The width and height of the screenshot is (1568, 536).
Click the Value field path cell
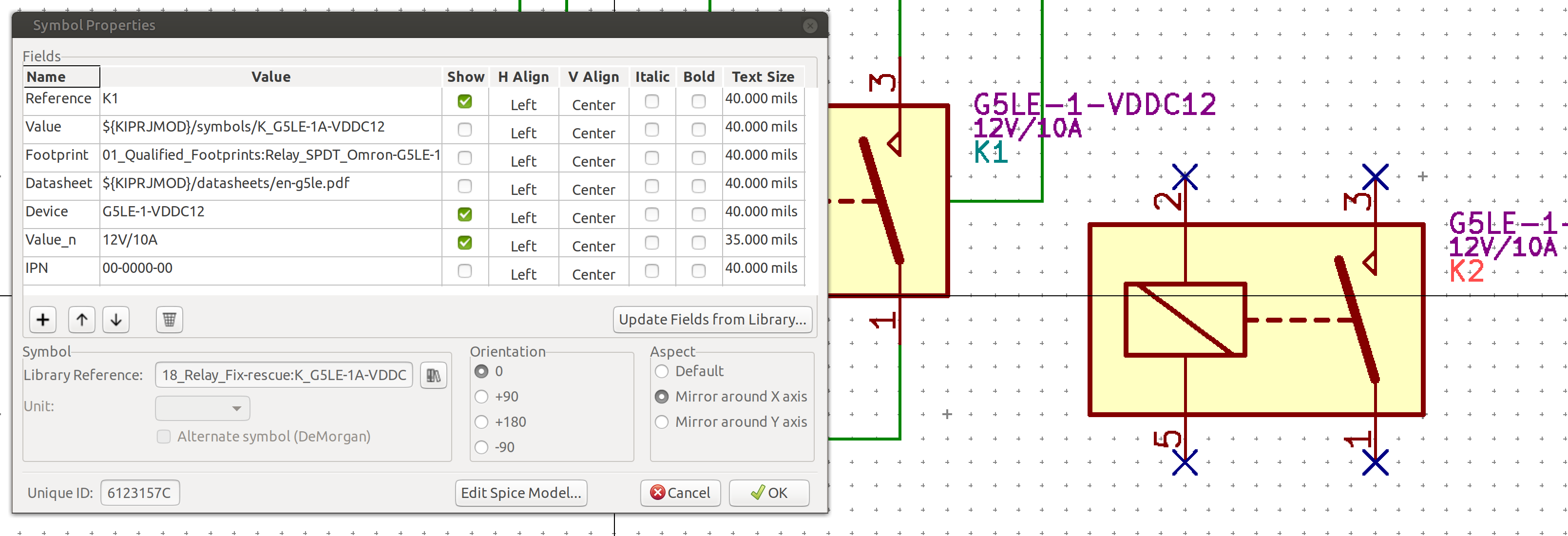[270, 130]
